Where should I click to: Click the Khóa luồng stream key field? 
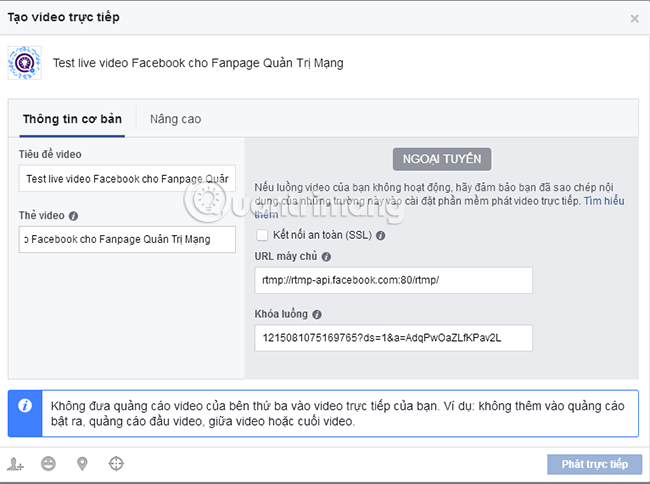[x=393, y=338]
